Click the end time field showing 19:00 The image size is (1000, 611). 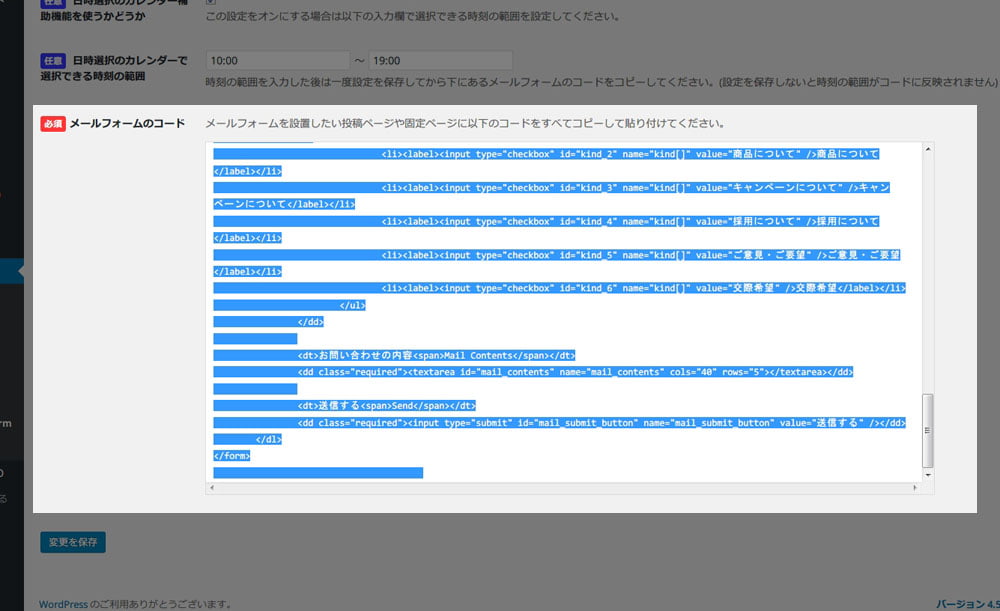pos(441,61)
